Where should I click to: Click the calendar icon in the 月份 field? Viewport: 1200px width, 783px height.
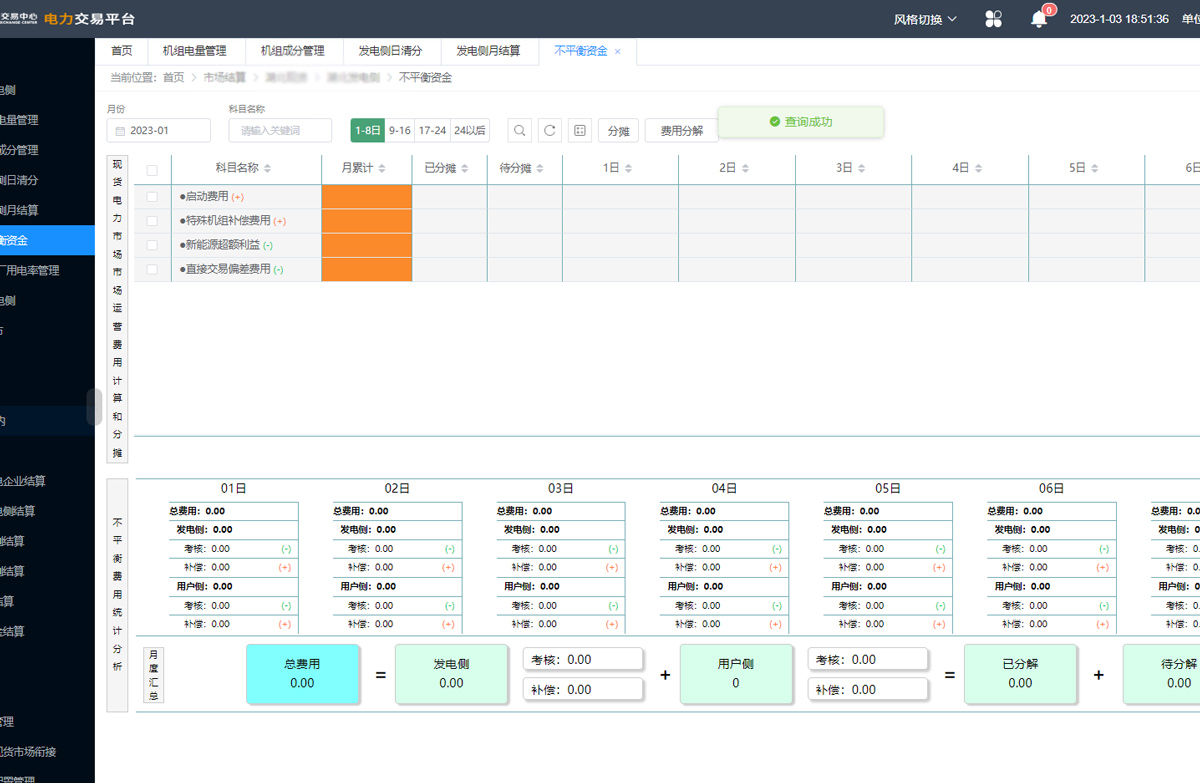[121, 131]
